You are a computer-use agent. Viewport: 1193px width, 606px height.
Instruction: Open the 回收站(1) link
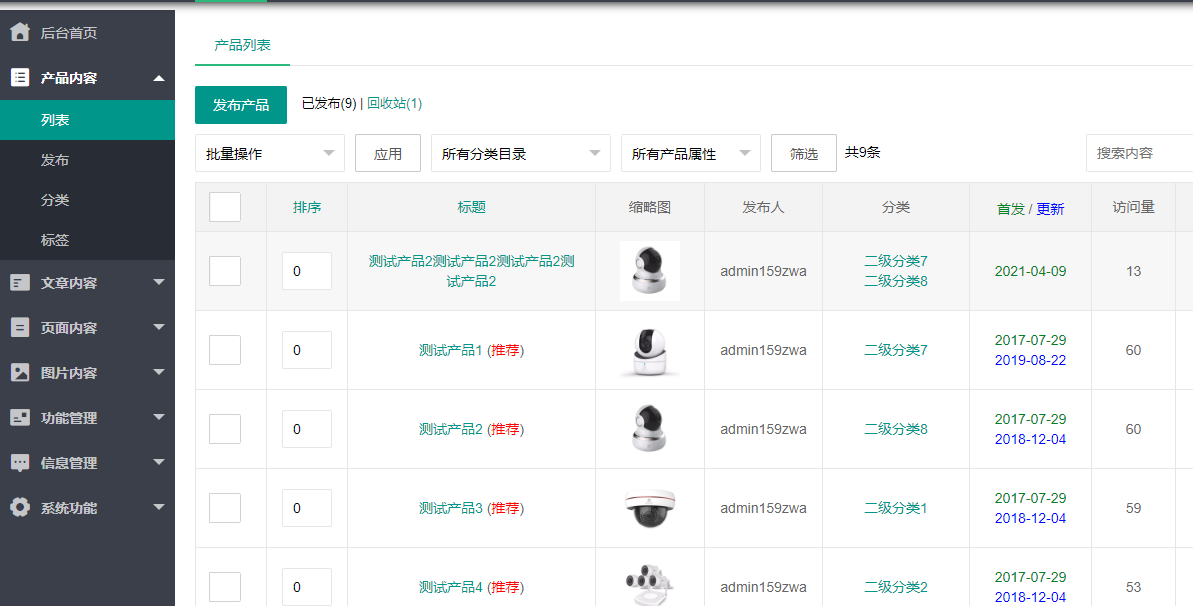pos(394,103)
